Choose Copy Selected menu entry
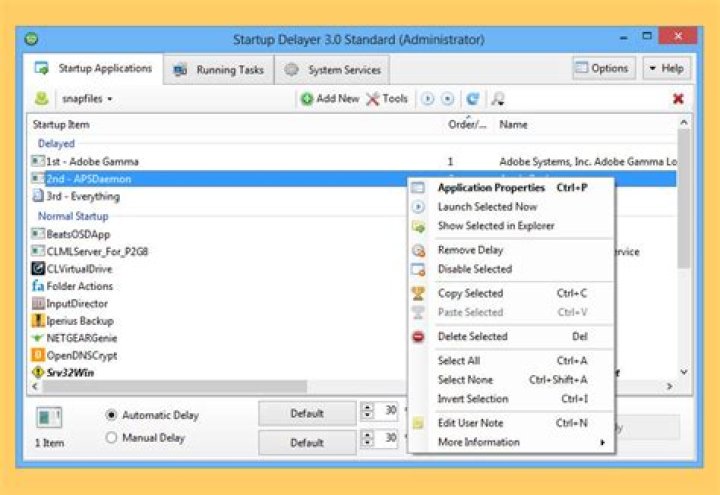 [x=512, y=293]
